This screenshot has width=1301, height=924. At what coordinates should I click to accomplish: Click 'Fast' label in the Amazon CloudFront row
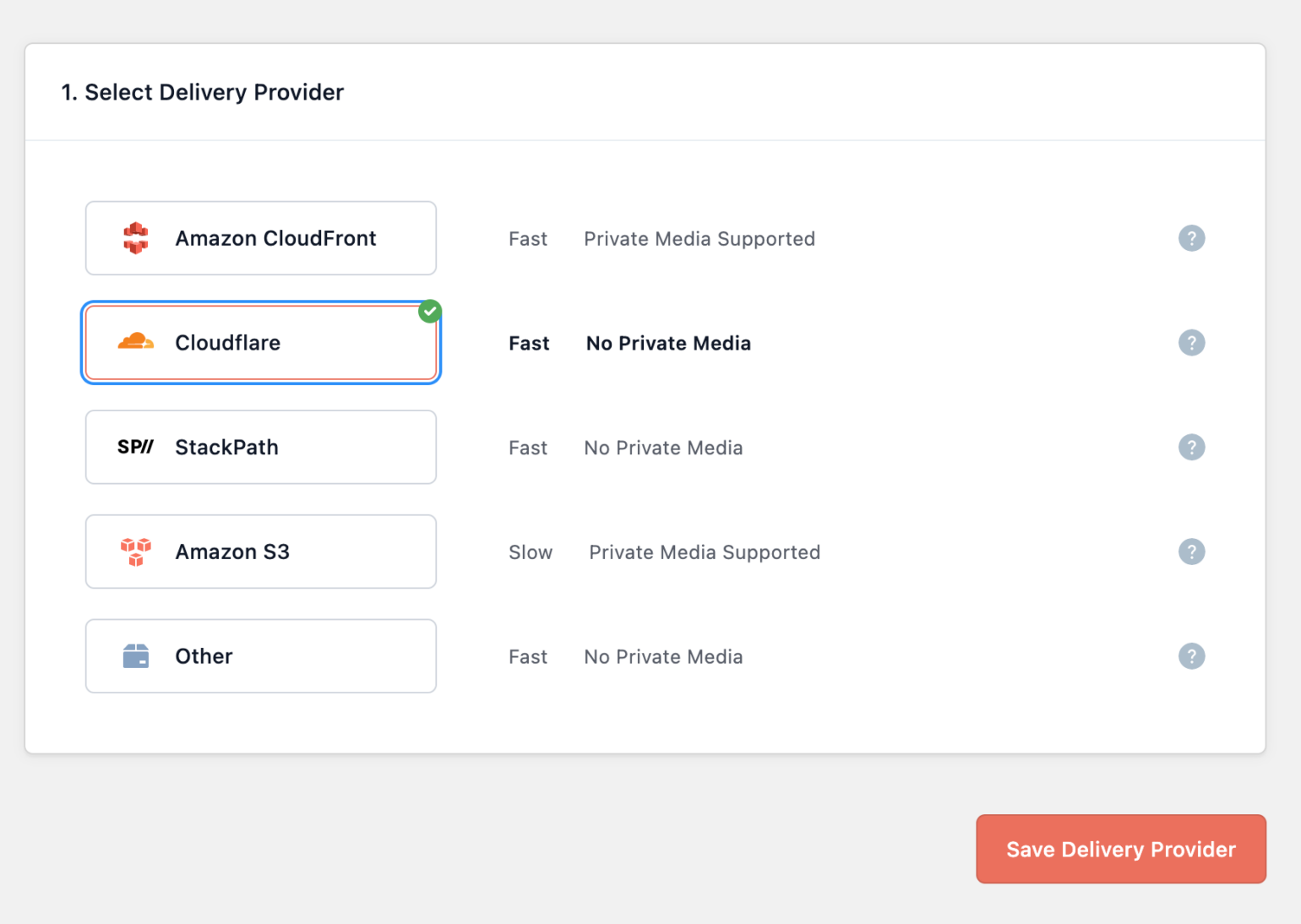pos(528,239)
